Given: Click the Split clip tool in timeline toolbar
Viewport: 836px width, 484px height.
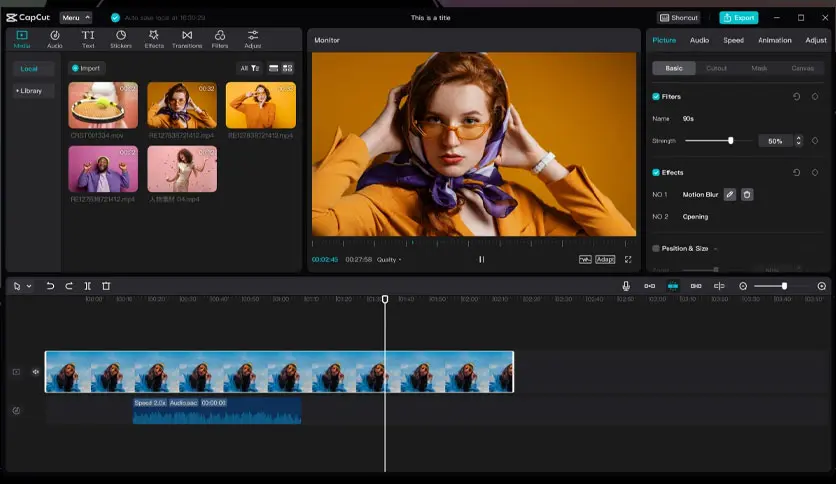Looking at the screenshot, I should [x=88, y=286].
